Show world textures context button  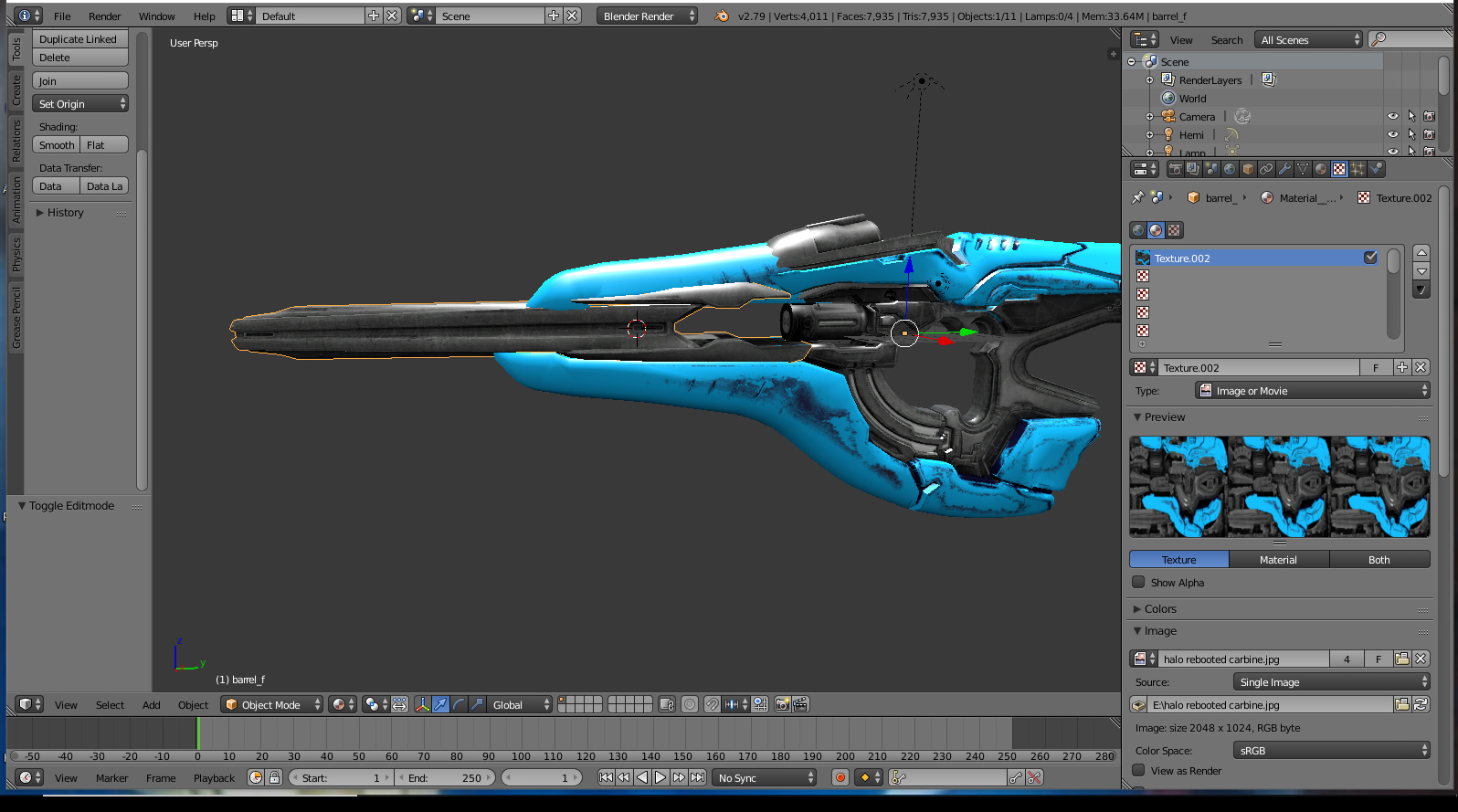click(x=1138, y=230)
